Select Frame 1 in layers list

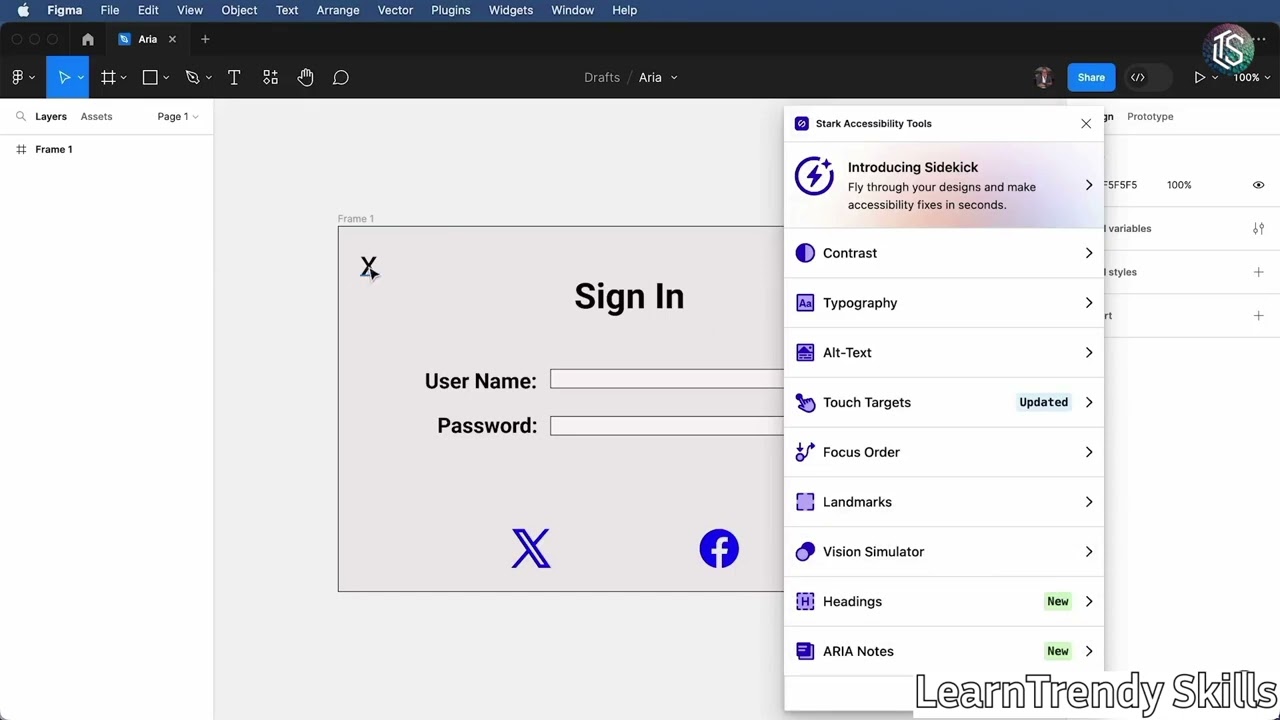pyautogui.click(x=54, y=149)
